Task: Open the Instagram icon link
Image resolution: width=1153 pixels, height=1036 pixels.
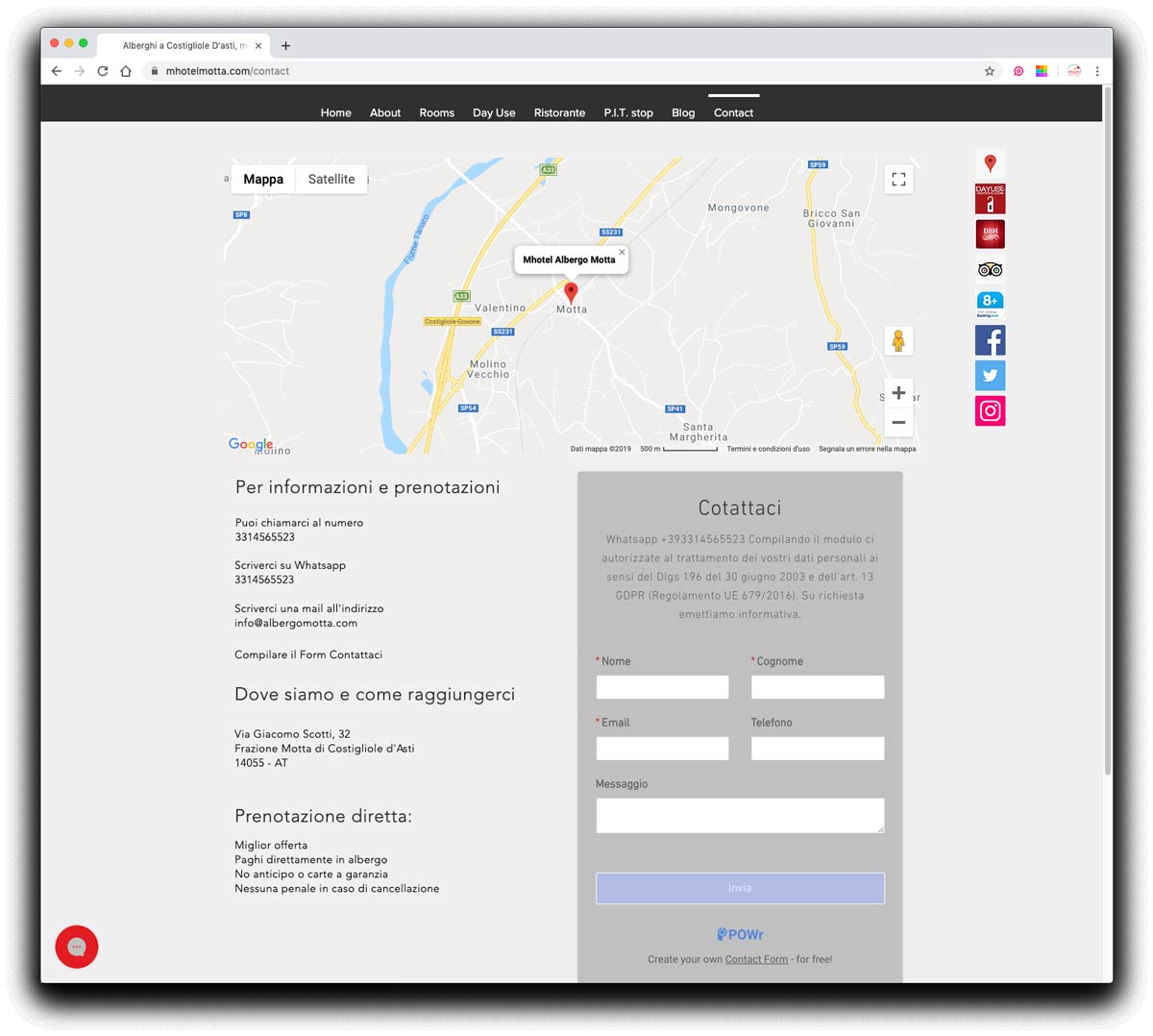Action: pos(990,410)
